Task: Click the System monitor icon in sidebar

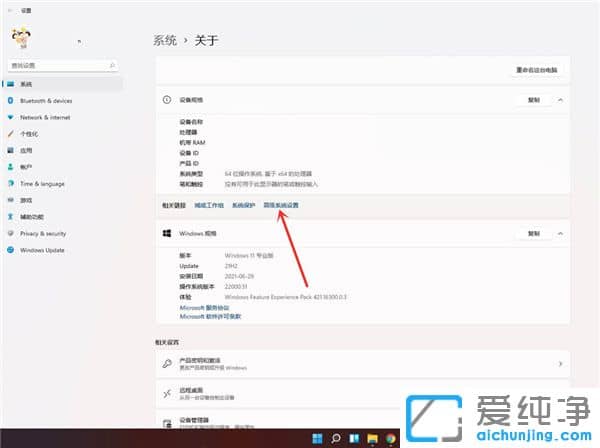Action: point(11,84)
